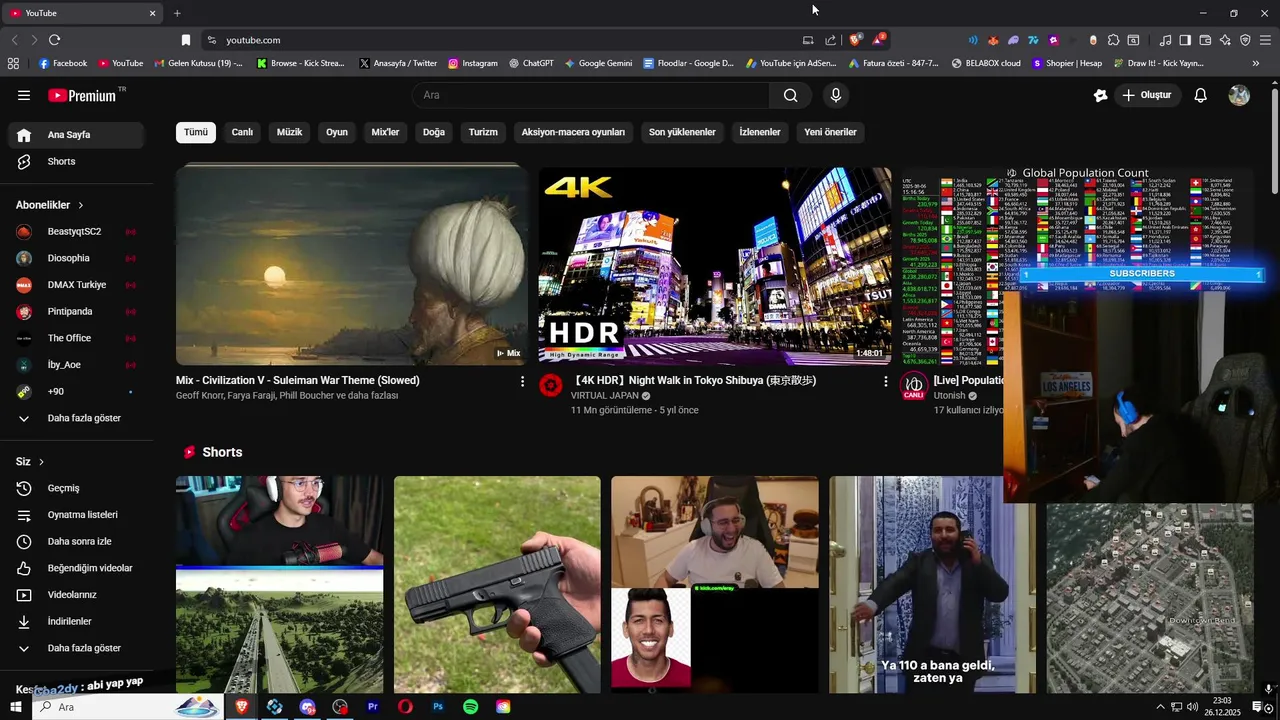Open the account avatar menu
Screen dimensions: 1280x720
(x=1239, y=95)
